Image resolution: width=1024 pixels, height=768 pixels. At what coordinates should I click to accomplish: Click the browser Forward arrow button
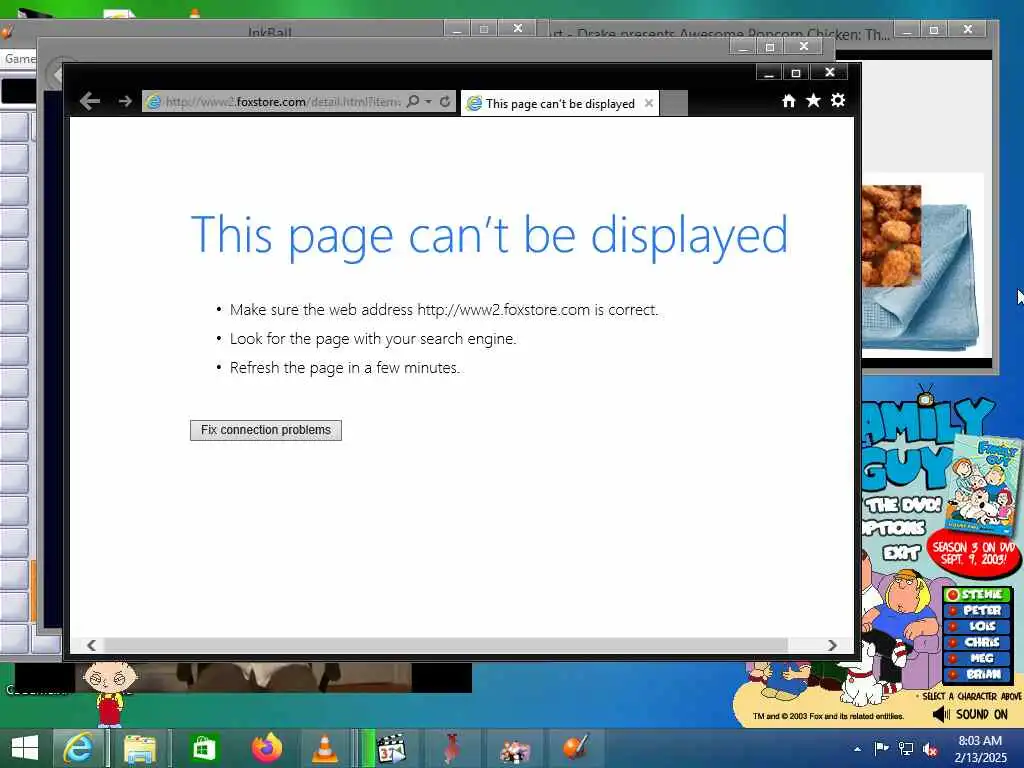[x=125, y=101]
